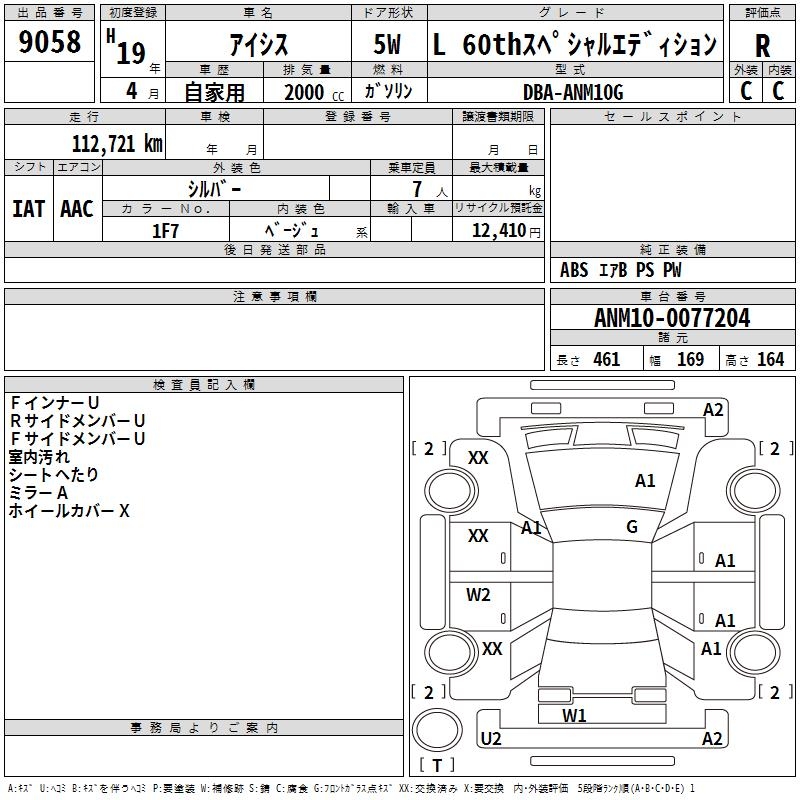
Task: Click the 注意事項欄 header
Action: tap(275, 296)
